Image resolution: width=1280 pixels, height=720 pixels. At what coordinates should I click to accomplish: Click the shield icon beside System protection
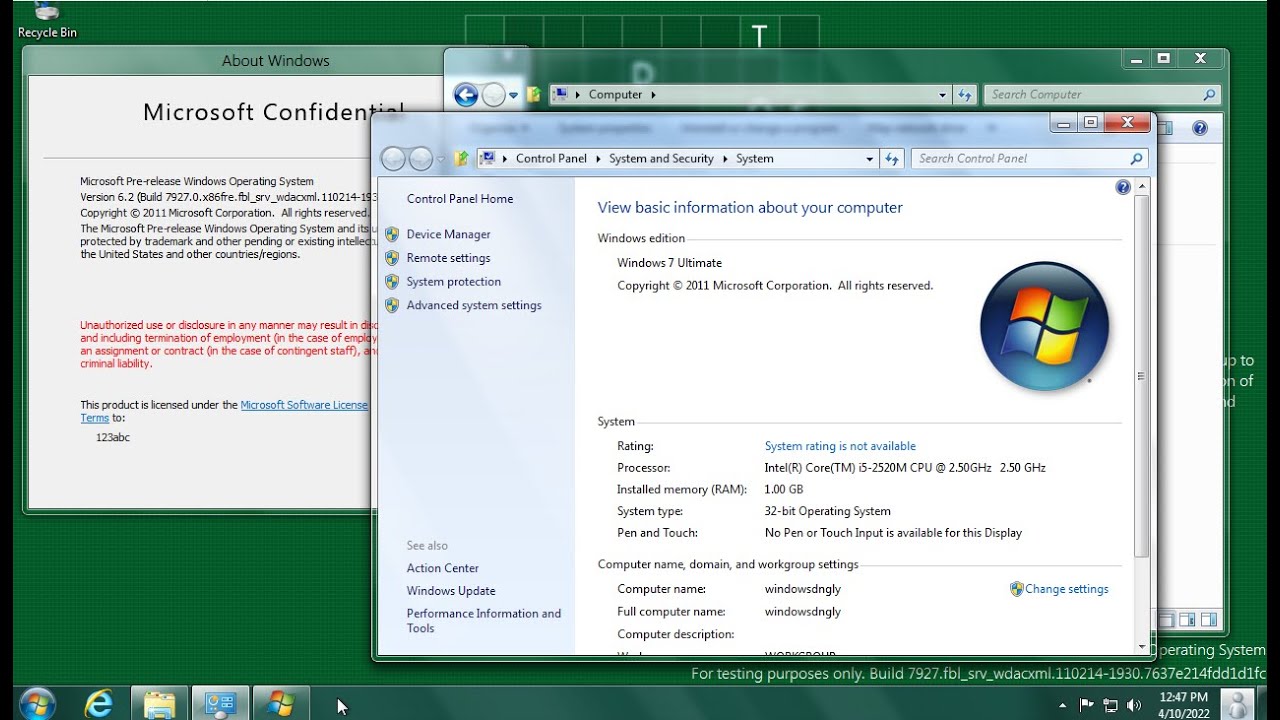(392, 282)
